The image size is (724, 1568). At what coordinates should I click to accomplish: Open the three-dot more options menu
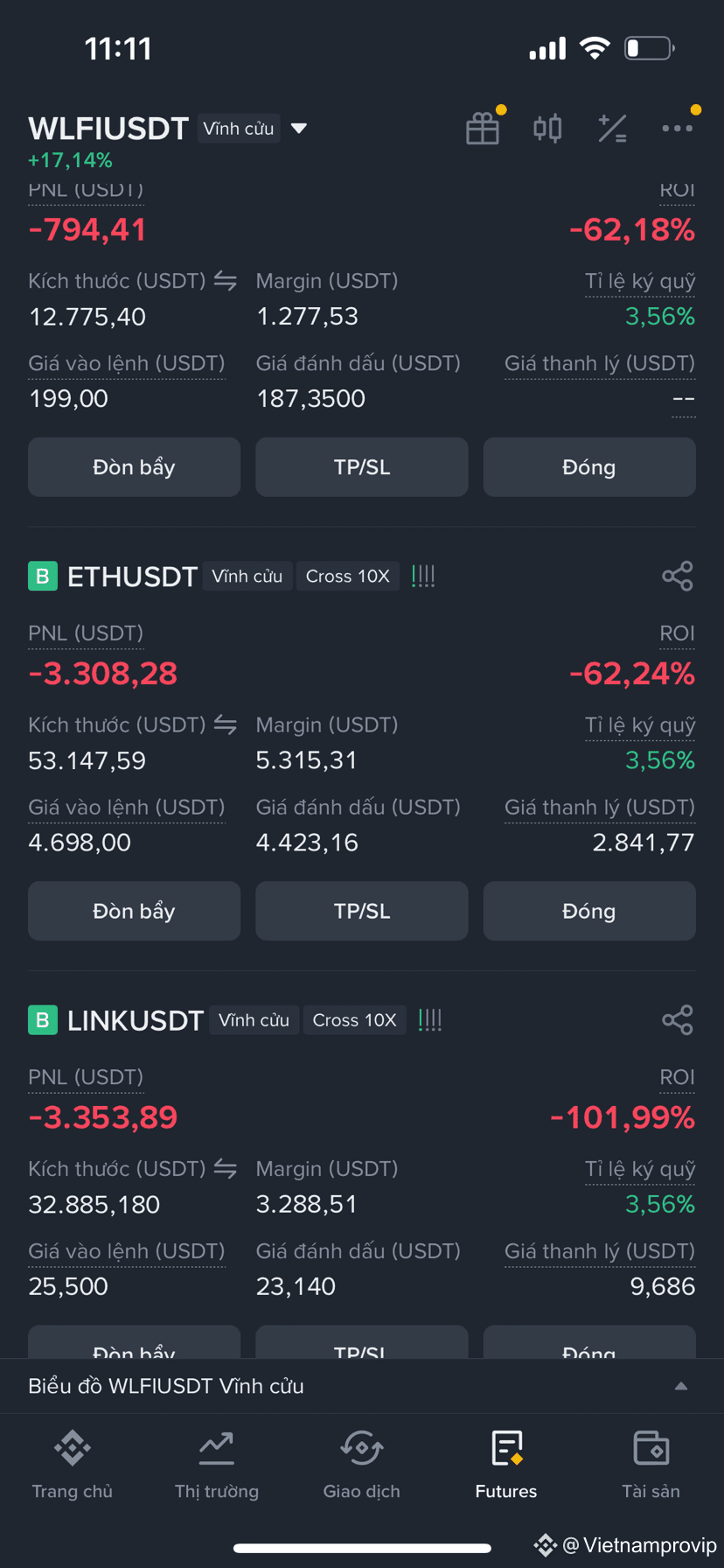point(678,129)
